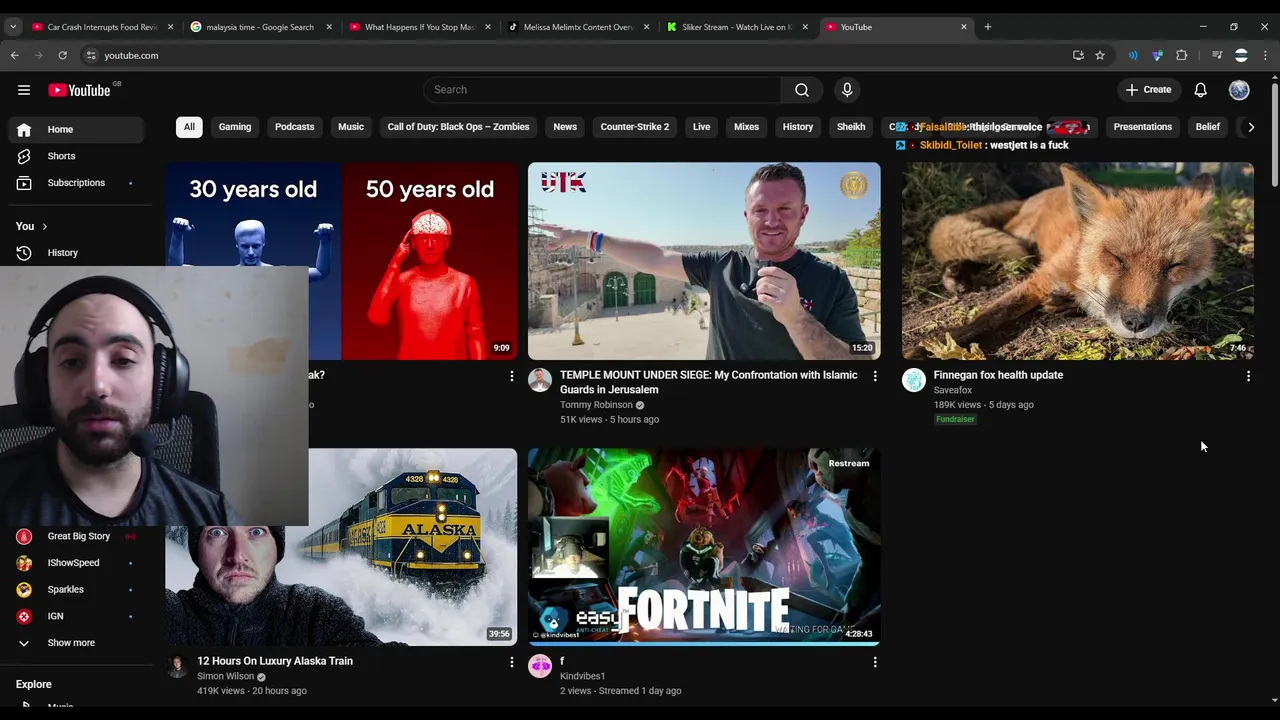
Task: Open the sleeping fox video thumbnail
Action: pyautogui.click(x=1078, y=261)
